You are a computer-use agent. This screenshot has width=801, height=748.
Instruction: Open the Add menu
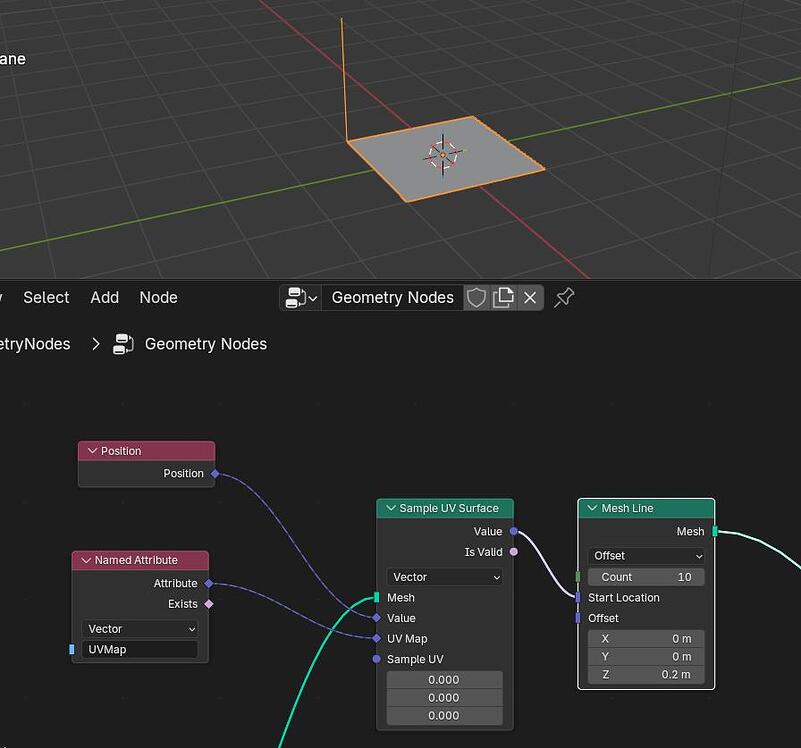(x=105, y=297)
